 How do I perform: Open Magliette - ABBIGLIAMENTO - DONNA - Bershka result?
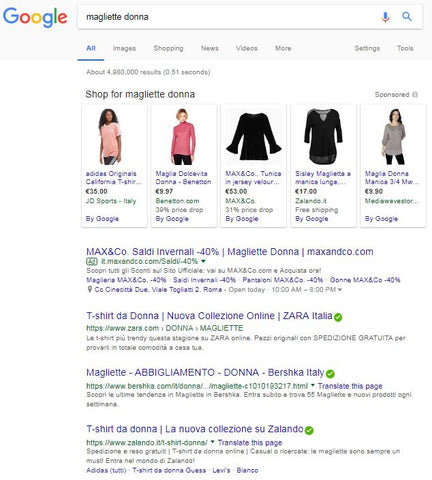click(205, 372)
